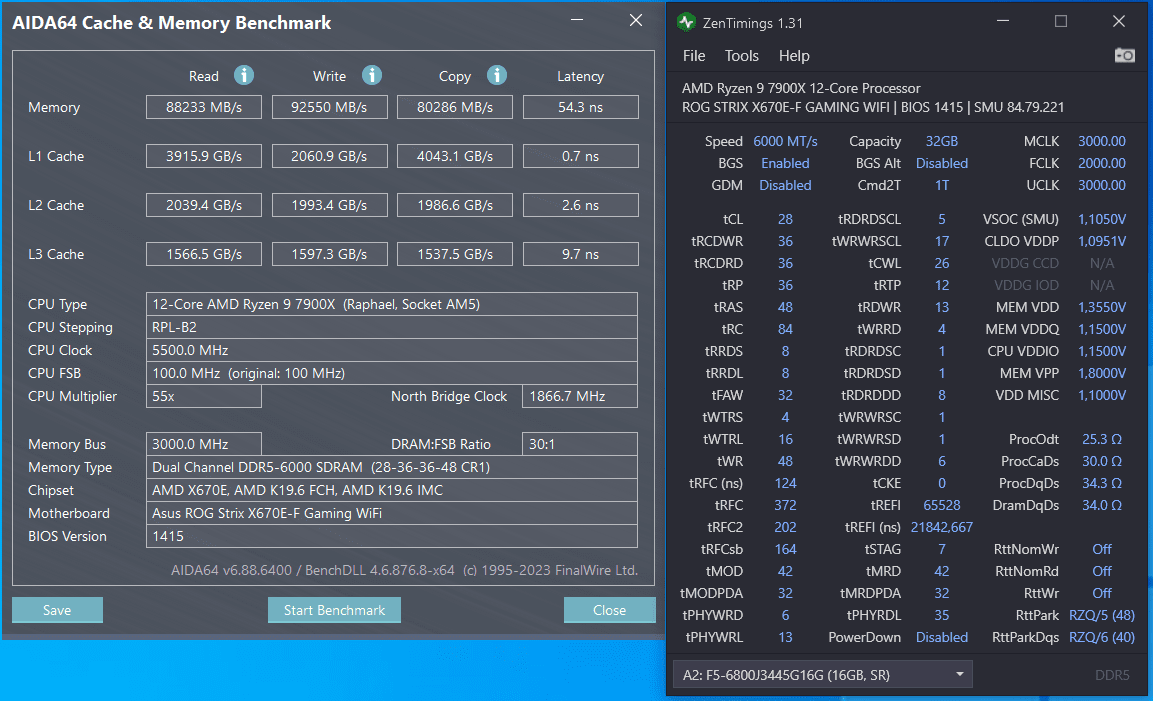Viewport: 1153px width, 701px height.
Task: Open the Tools menu in ZenTimings
Action: click(741, 56)
